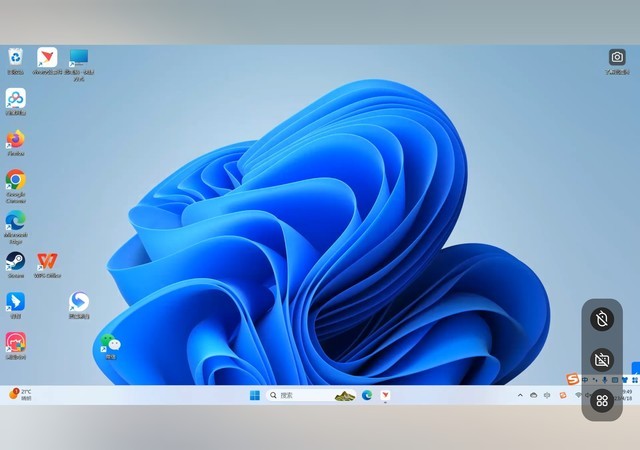Open the Recycle Bin desktop icon
Viewport: 640px width, 450px height.
pos(16,60)
